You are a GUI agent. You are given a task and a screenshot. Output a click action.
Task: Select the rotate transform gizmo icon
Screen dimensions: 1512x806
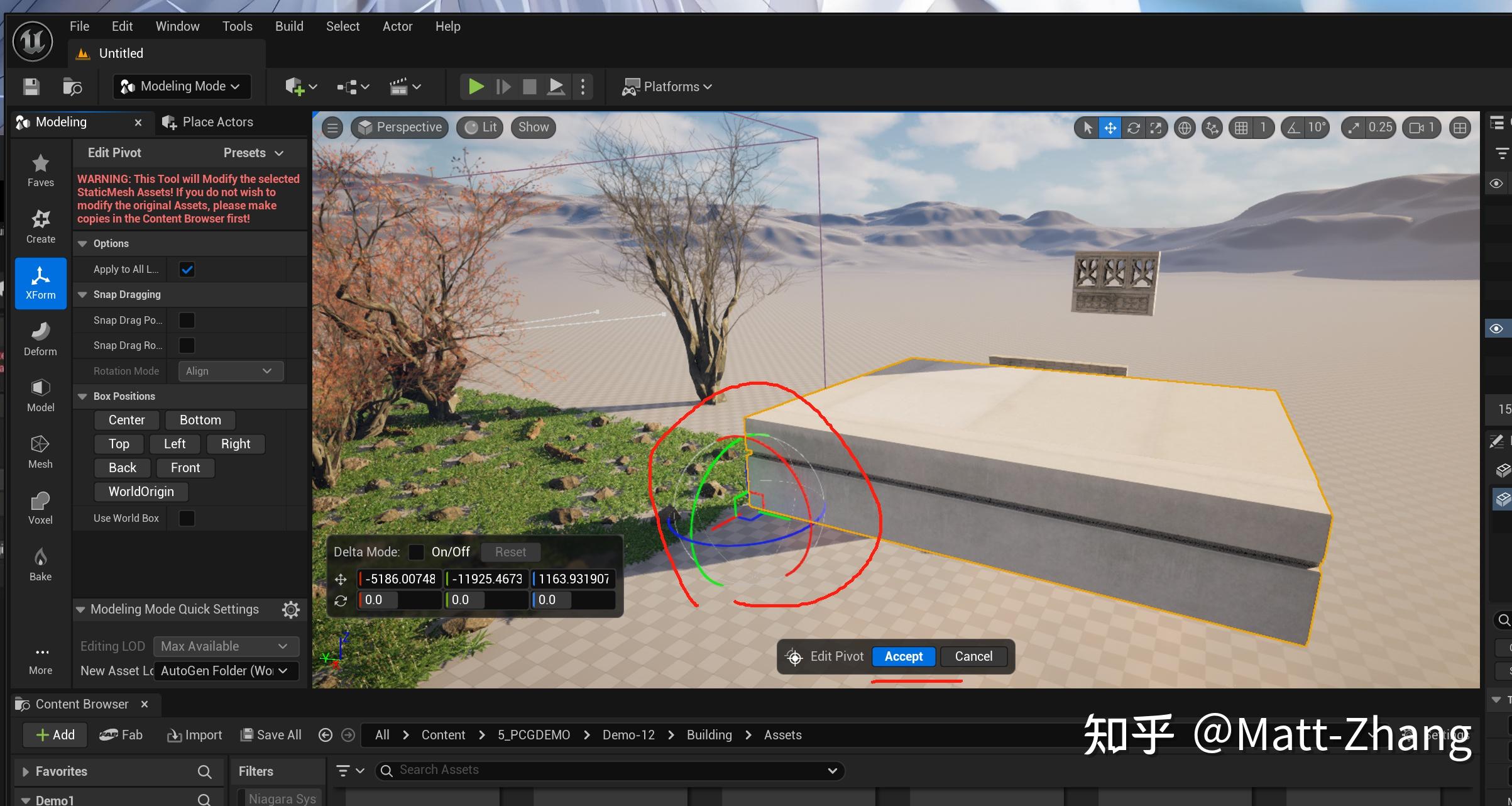point(1133,128)
